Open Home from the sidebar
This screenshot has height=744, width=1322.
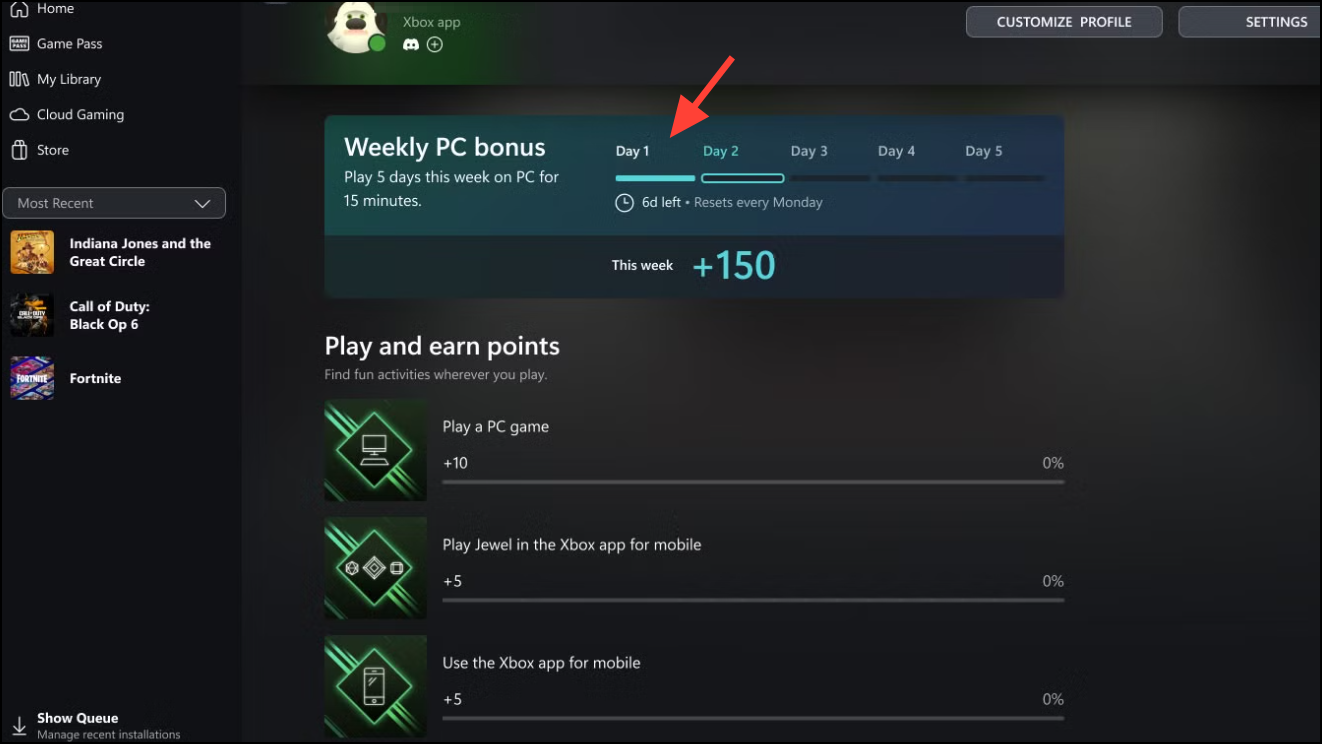pyautogui.click(x=55, y=9)
